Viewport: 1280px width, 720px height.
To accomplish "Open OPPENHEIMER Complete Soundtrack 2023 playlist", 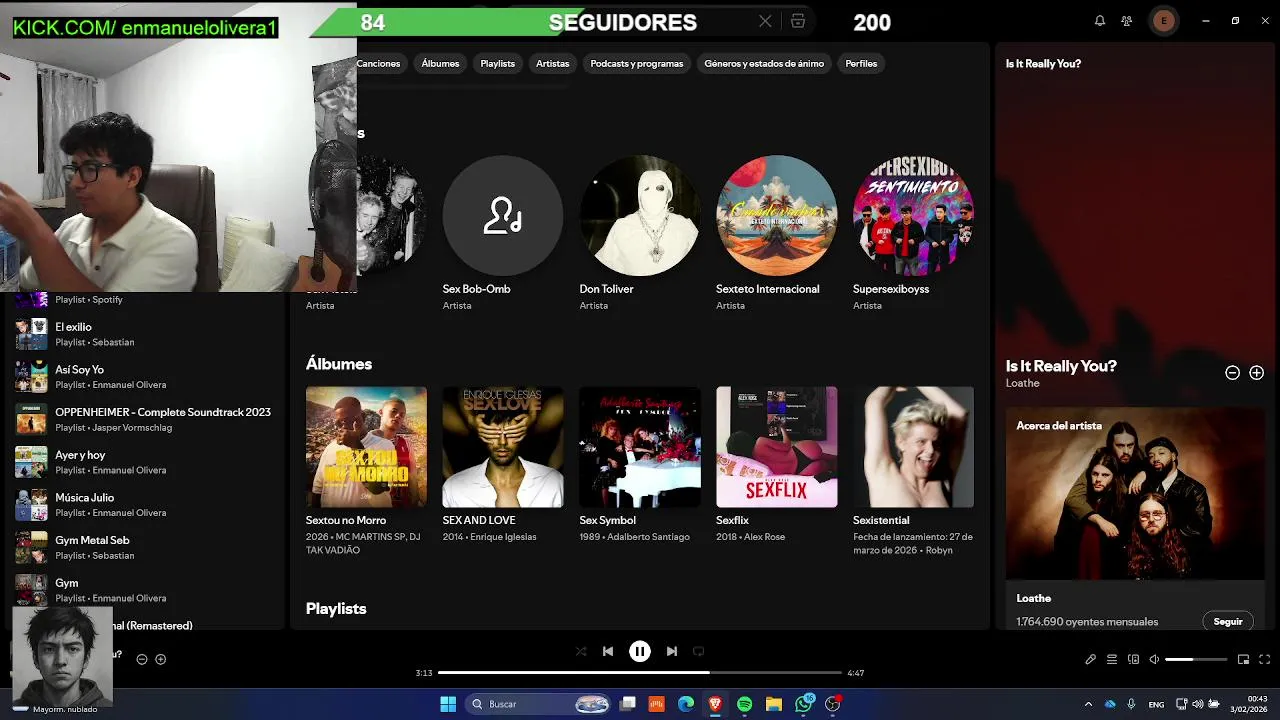I will [x=144, y=419].
